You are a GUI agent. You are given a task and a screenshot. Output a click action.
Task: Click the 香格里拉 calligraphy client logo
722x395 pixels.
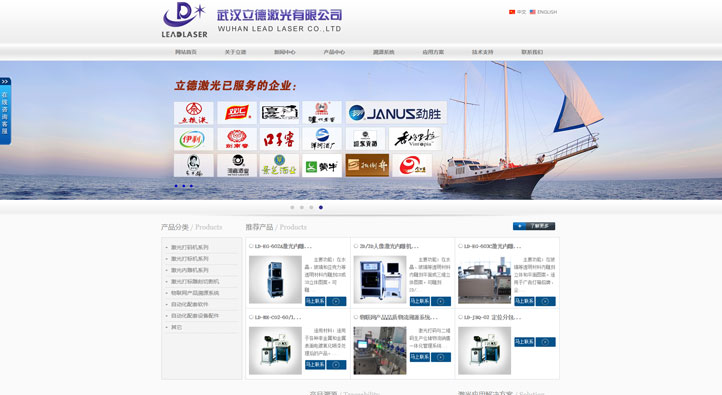tap(414, 139)
